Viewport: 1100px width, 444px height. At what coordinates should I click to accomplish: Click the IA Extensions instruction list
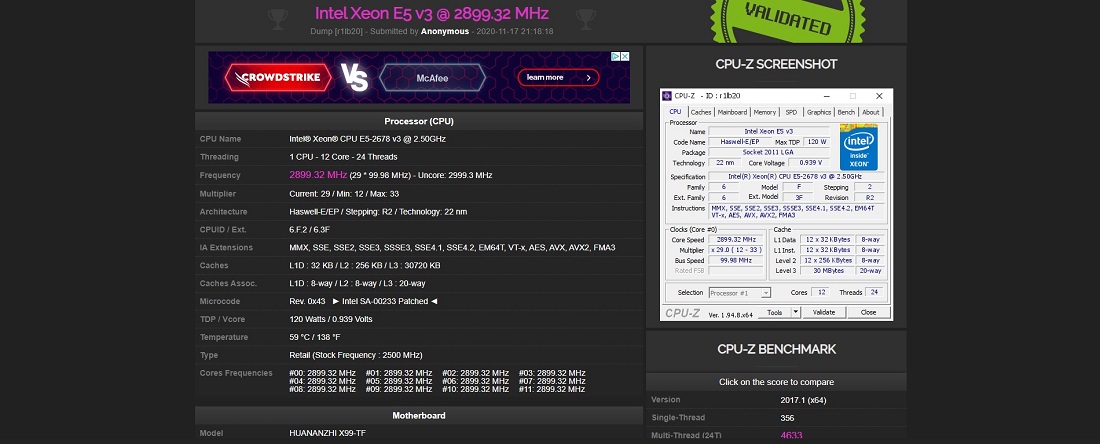(452, 248)
